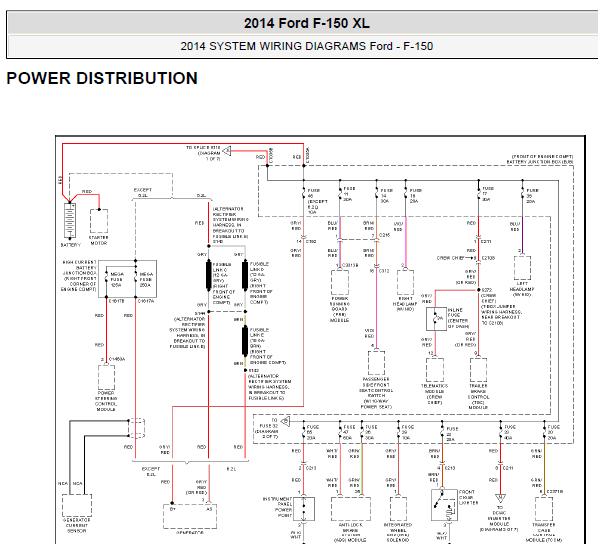Image resolution: width=598 pixels, height=544 pixels.
Task: Click the purple wire to Left Headlamp
Action: click(x=522, y=235)
